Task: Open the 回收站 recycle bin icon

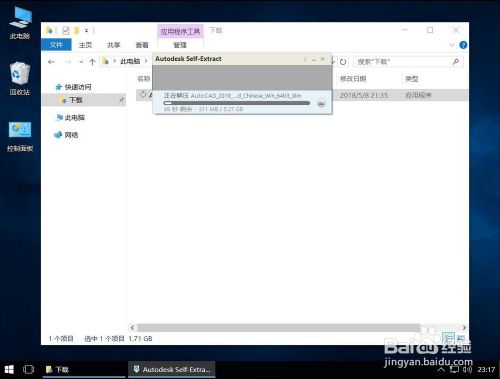Action: click(x=20, y=79)
